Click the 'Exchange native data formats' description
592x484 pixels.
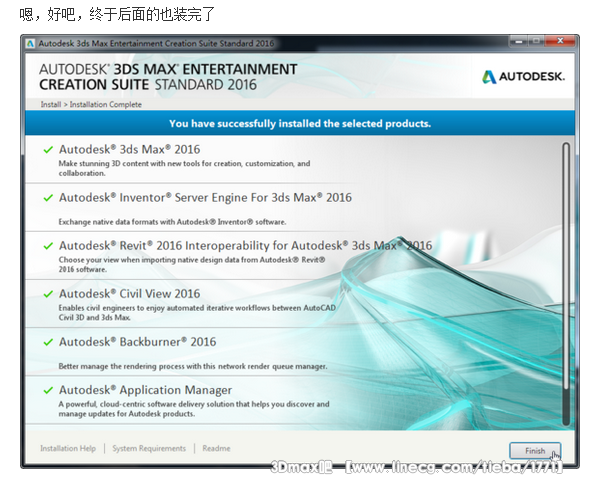tap(172, 222)
